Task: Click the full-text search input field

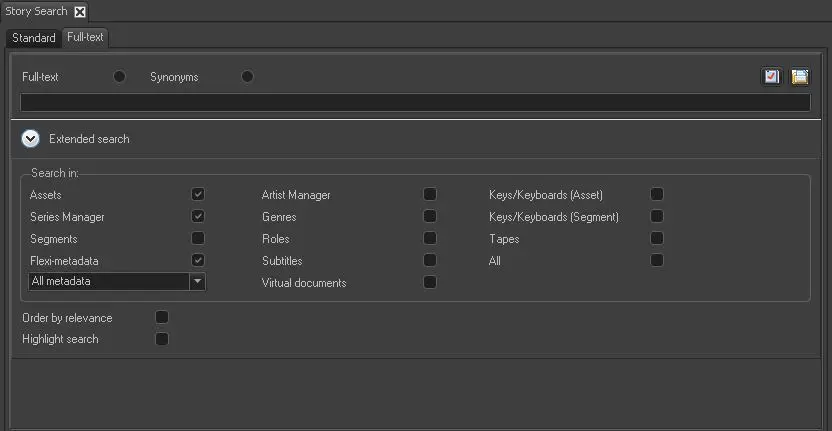Action: click(x=415, y=102)
